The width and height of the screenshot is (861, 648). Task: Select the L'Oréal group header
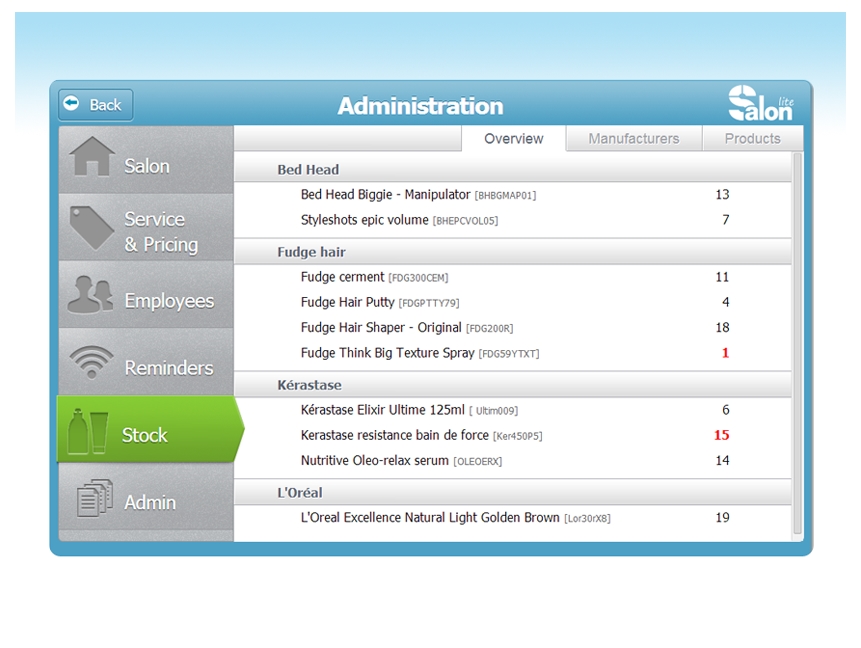point(301,492)
